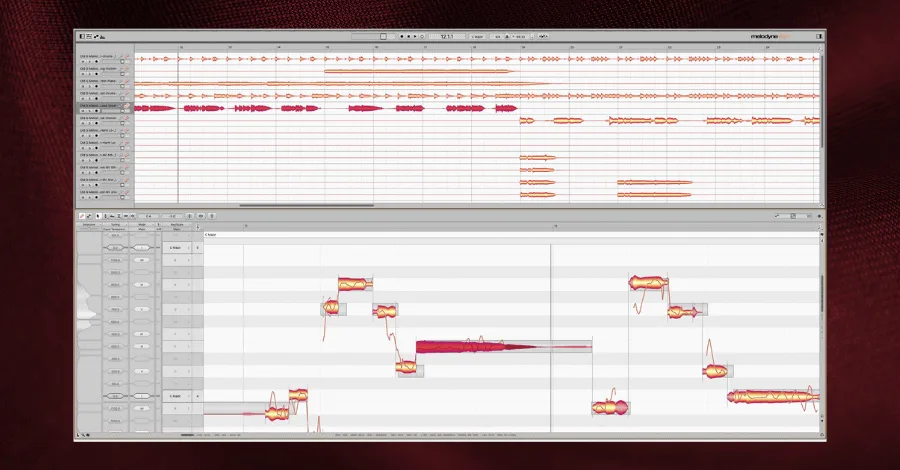Select the Main arrow tool
Viewport: 900px width, 470px height.
coord(98,216)
